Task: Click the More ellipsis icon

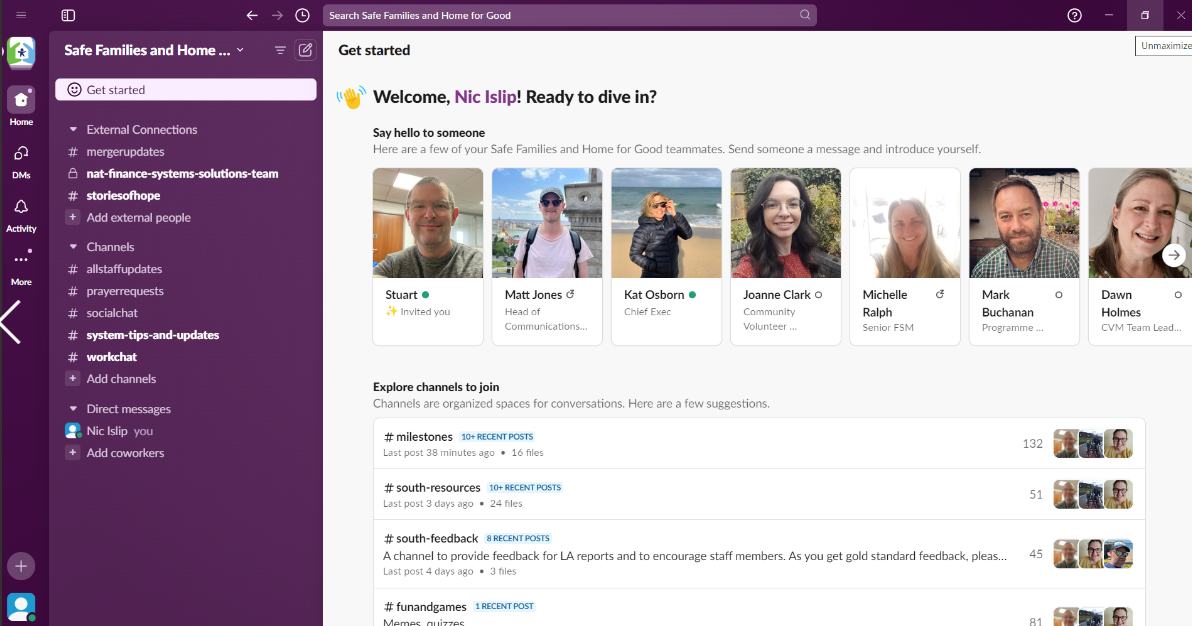Action: pyautogui.click(x=21, y=265)
